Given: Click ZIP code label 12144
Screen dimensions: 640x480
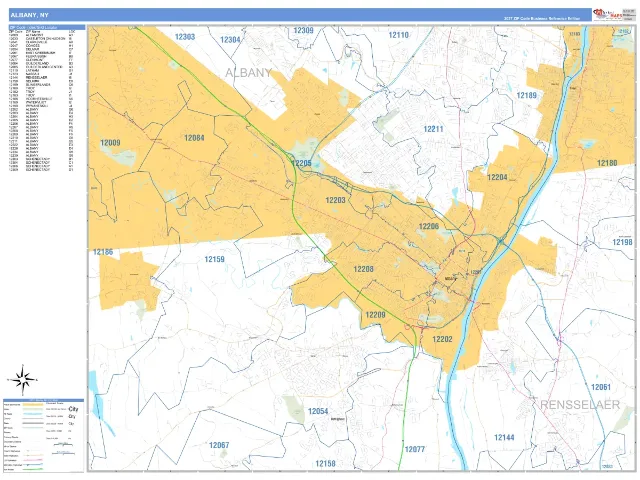Looking at the screenshot, I should click(x=504, y=438).
